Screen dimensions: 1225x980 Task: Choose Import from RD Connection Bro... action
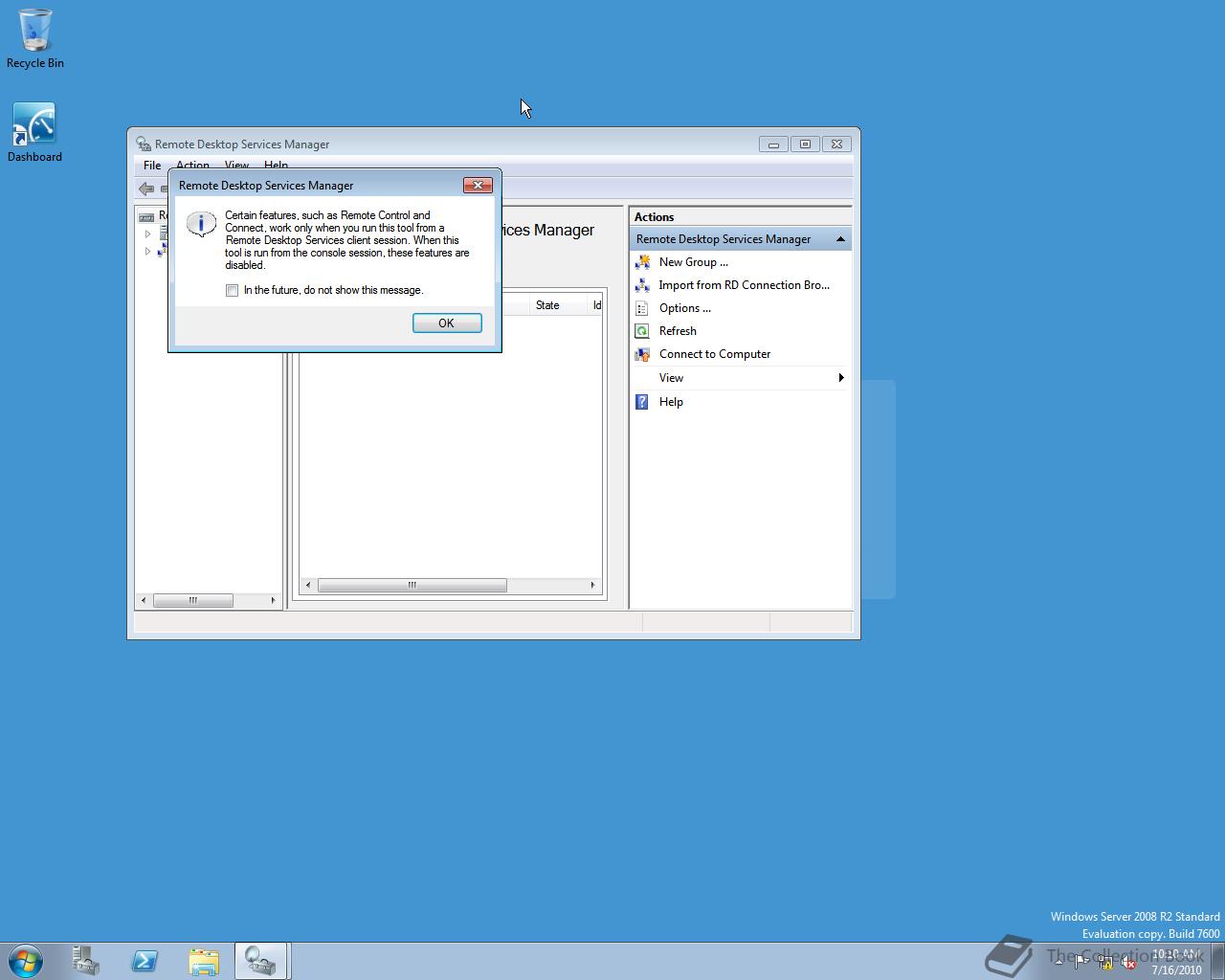pyautogui.click(x=744, y=285)
